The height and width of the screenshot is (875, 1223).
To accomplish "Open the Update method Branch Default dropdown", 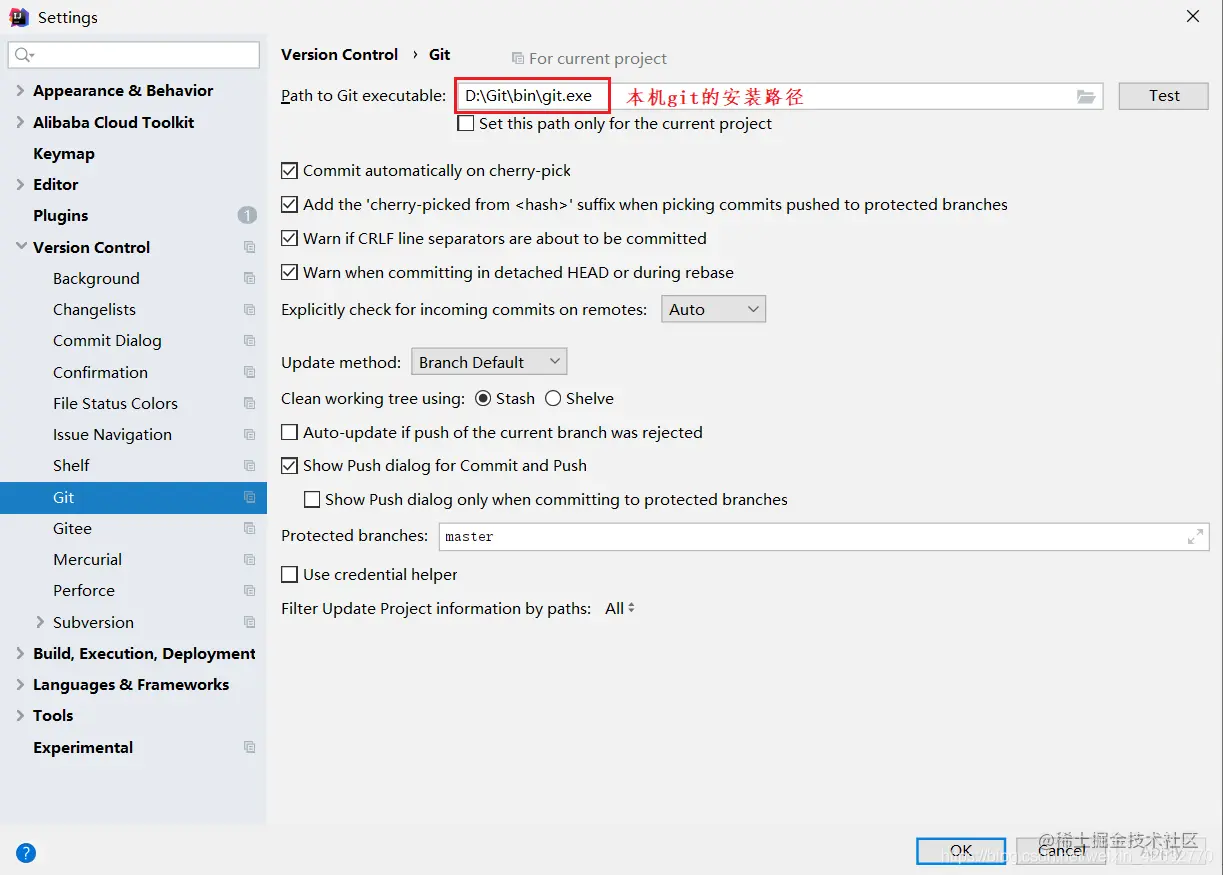I will pos(489,362).
